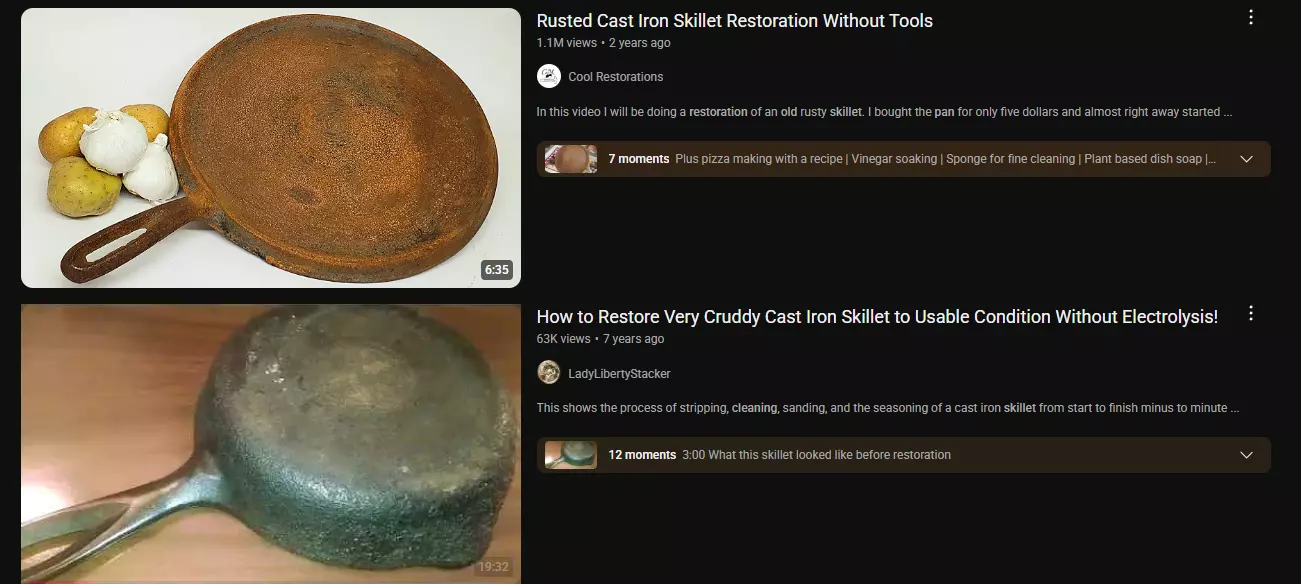Select the '12 moments' label

pyautogui.click(x=642, y=455)
